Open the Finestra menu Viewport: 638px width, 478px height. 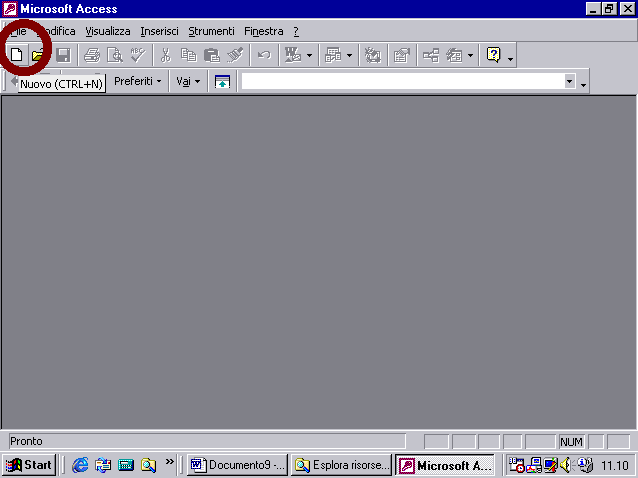pyautogui.click(x=264, y=31)
